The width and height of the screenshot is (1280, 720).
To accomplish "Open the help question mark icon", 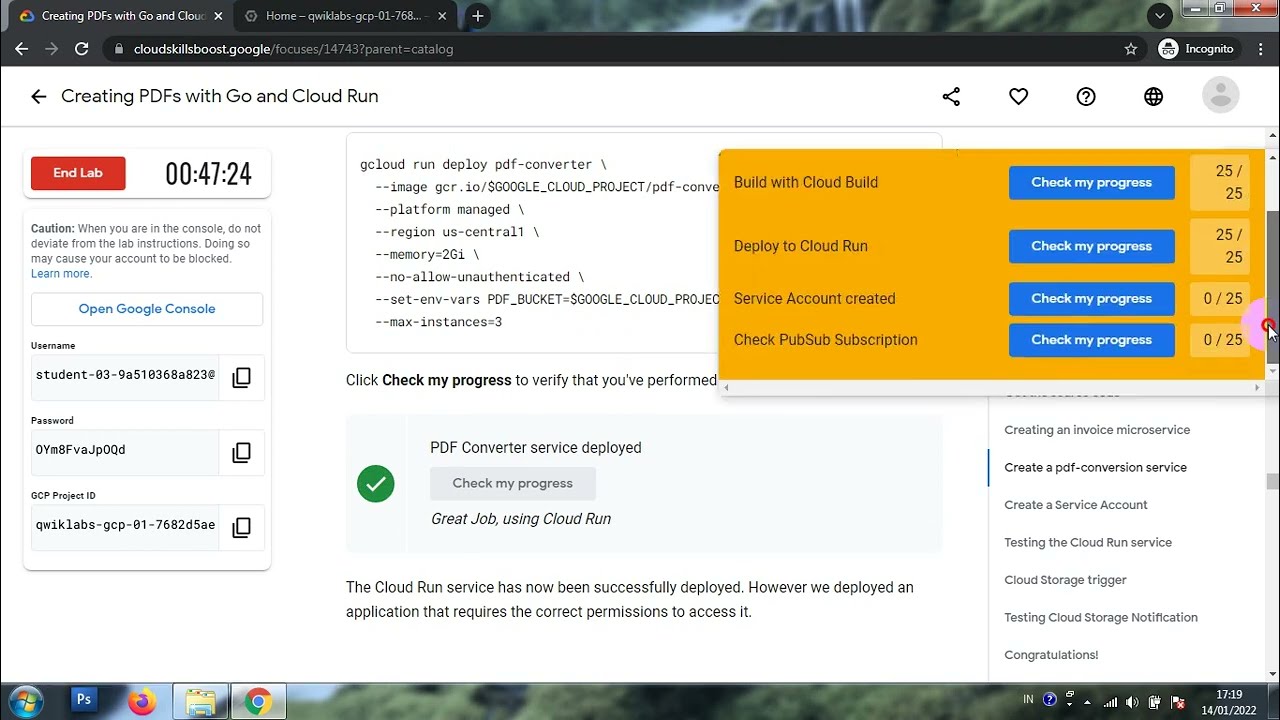I will (x=1086, y=96).
